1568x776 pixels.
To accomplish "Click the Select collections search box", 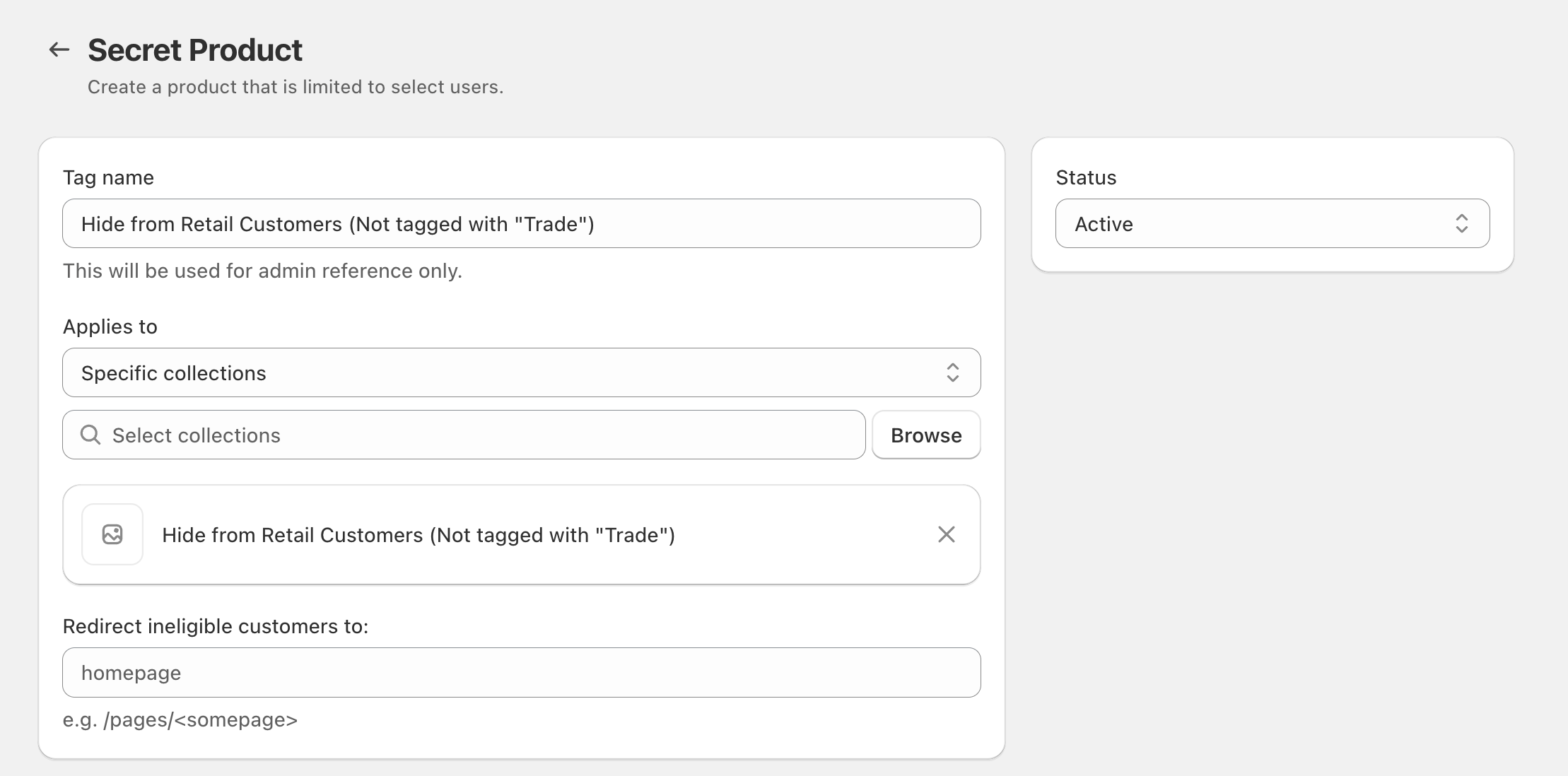I will coord(463,435).
